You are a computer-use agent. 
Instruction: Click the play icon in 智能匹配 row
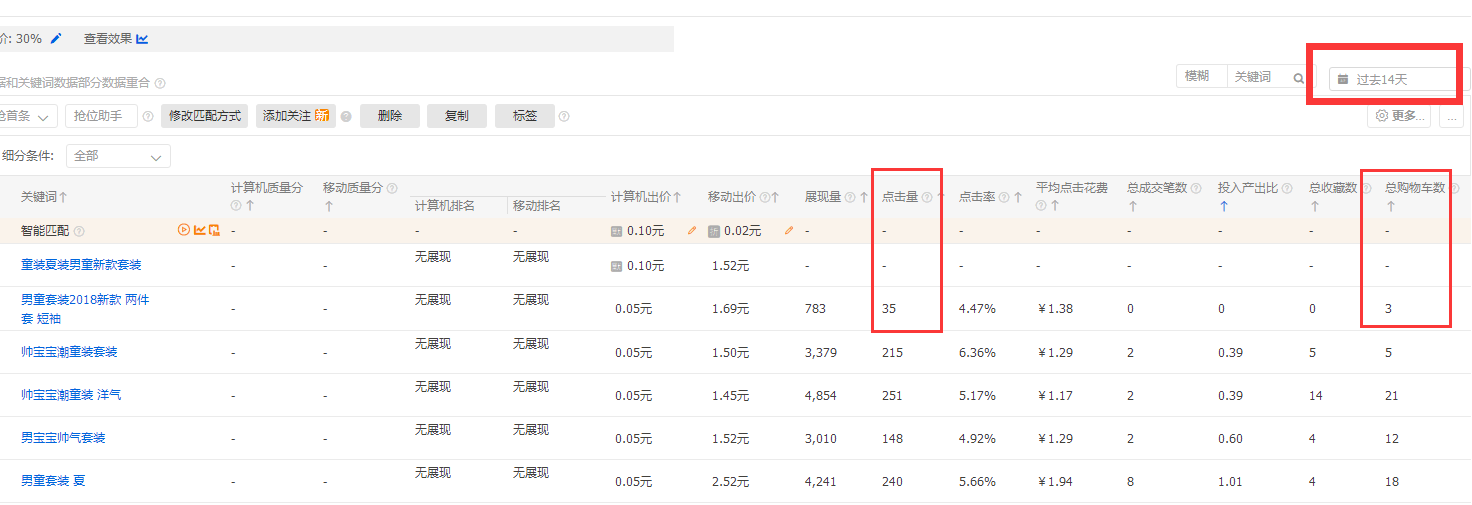[184, 230]
